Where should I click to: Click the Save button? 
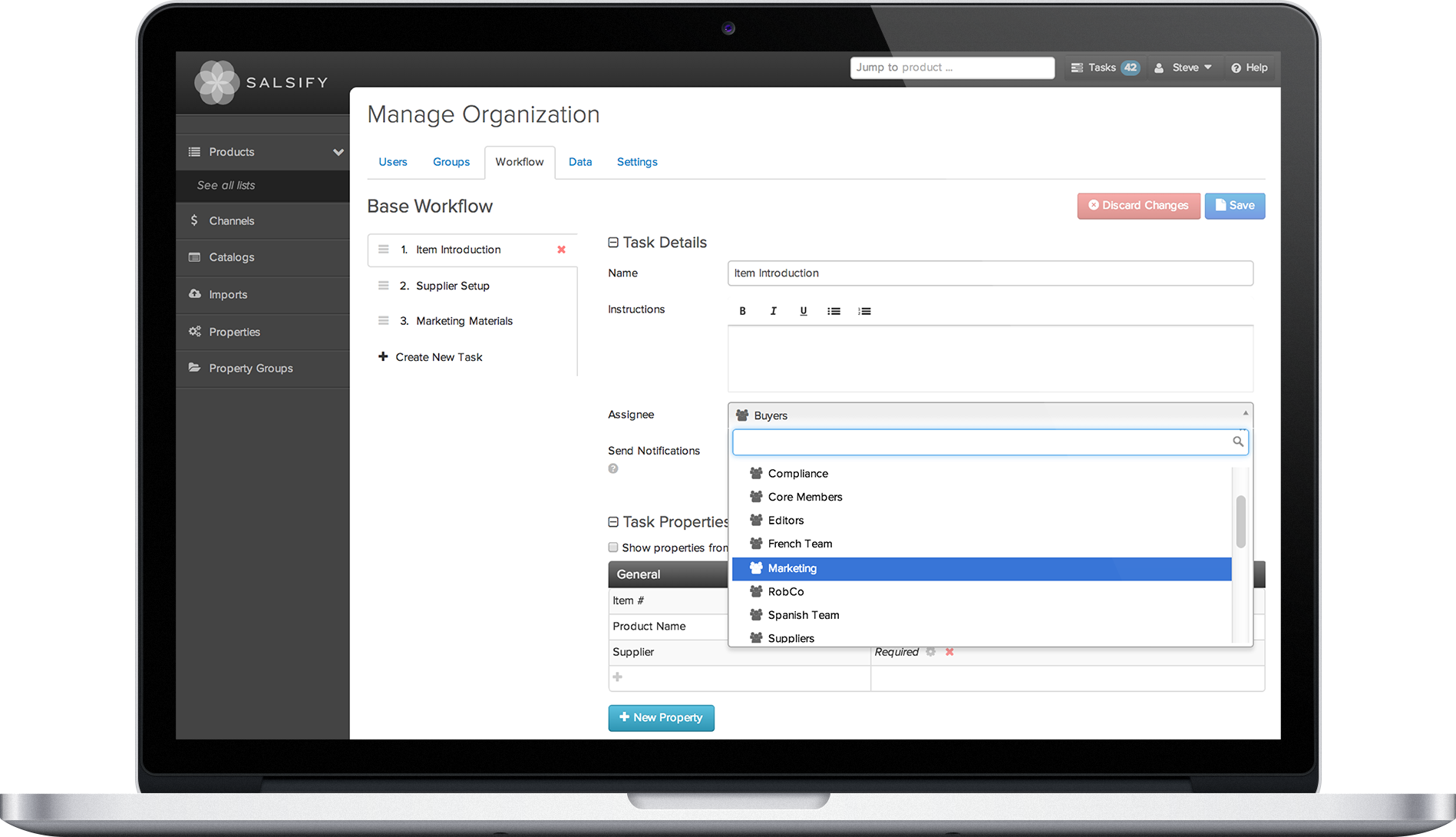(x=1234, y=206)
